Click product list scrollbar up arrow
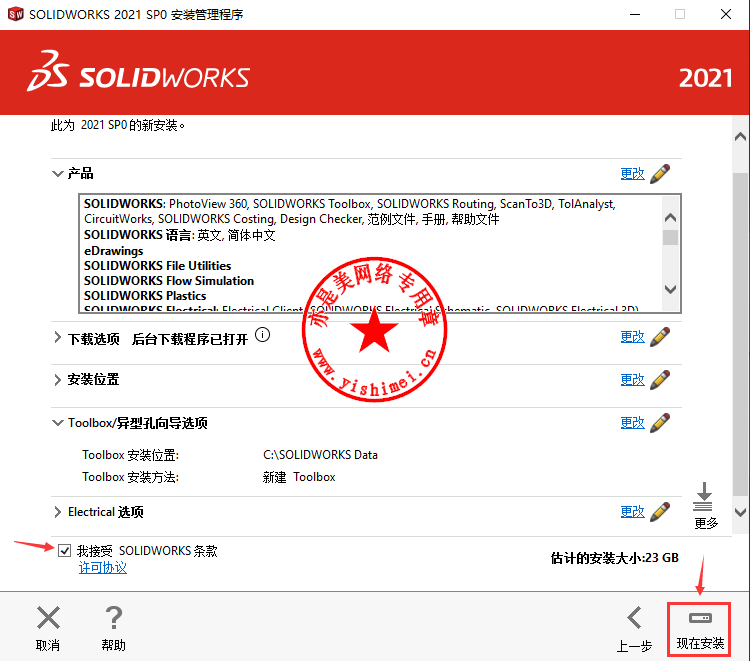 [670, 218]
